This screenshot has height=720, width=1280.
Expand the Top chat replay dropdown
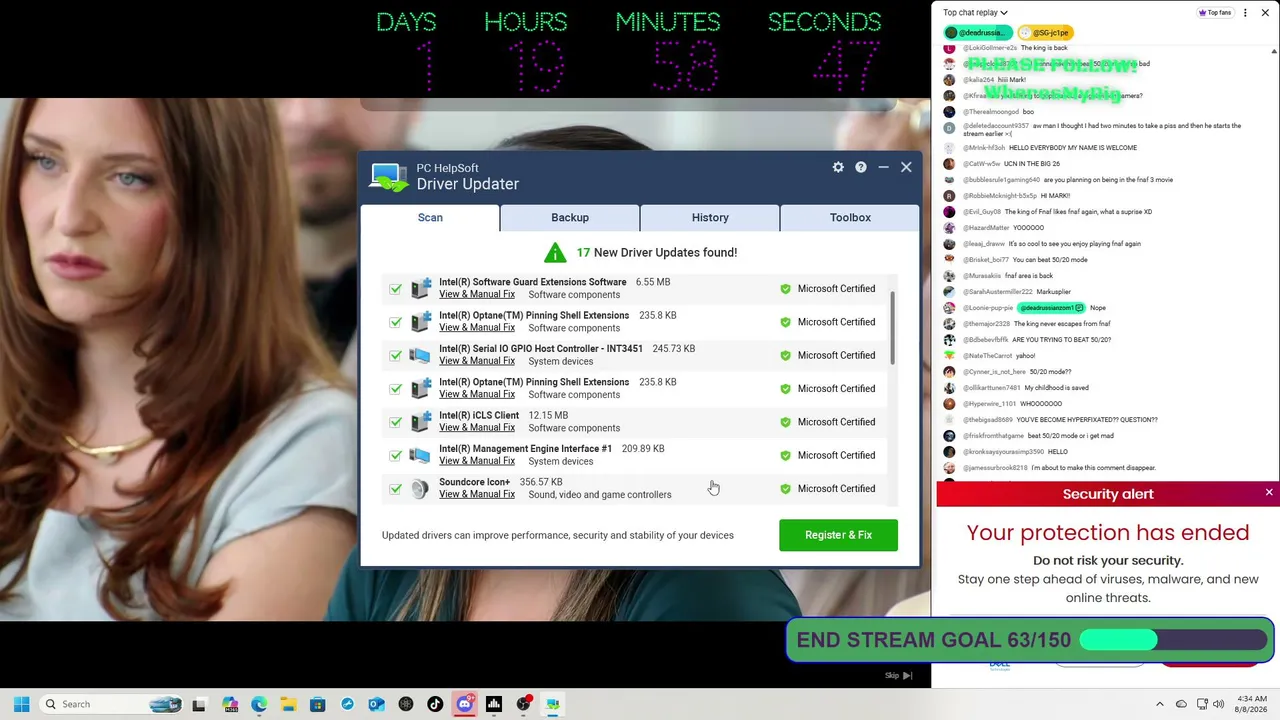[975, 13]
